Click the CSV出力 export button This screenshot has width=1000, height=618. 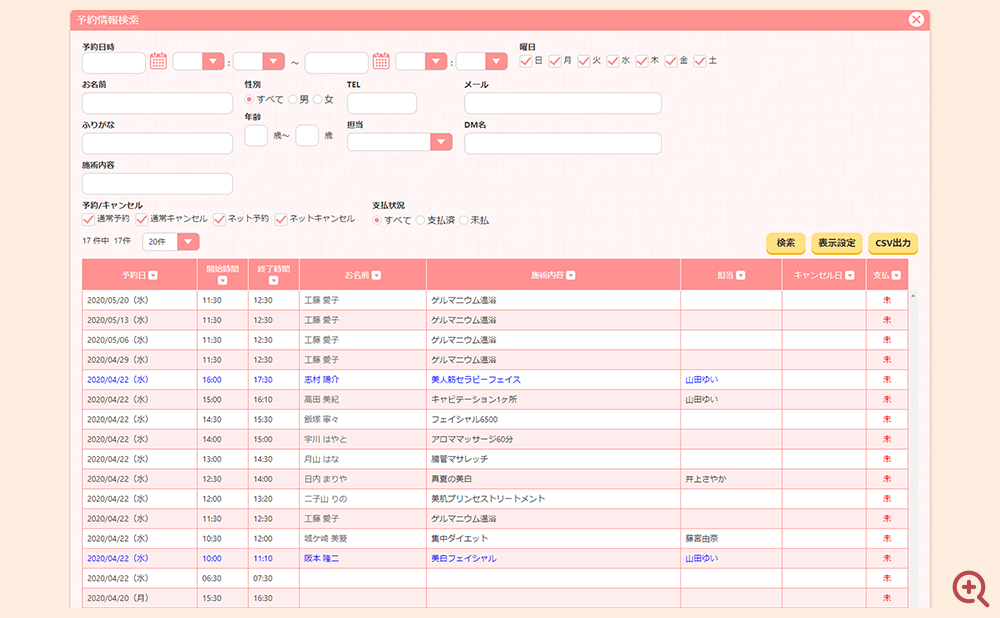[x=893, y=243]
